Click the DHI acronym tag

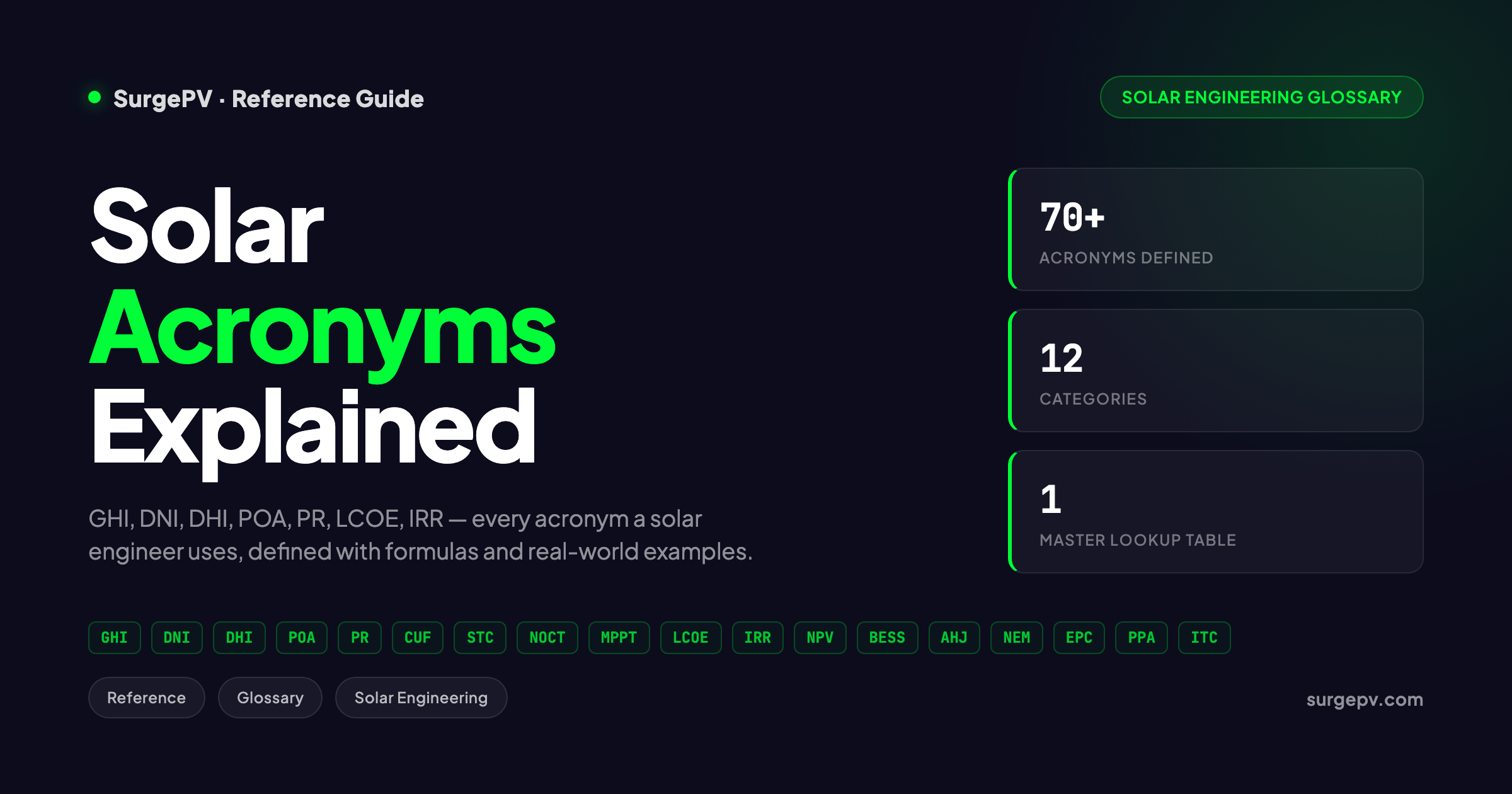click(239, 638)
